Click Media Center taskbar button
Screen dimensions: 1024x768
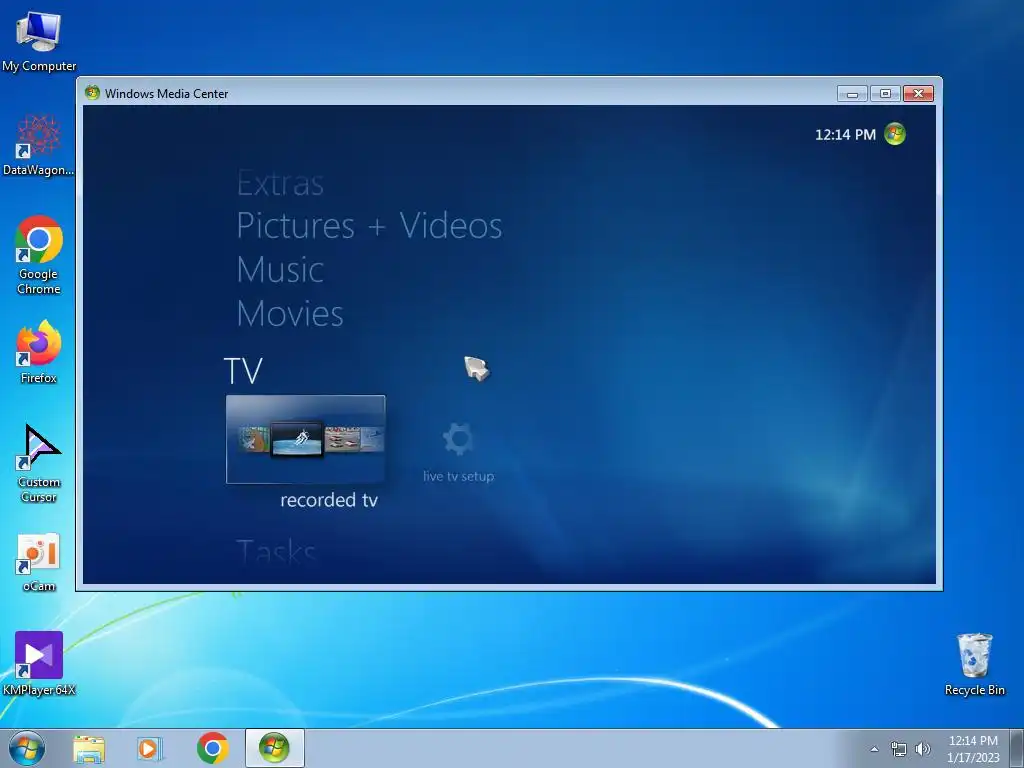pyautogui.click(x=274, y=748)
